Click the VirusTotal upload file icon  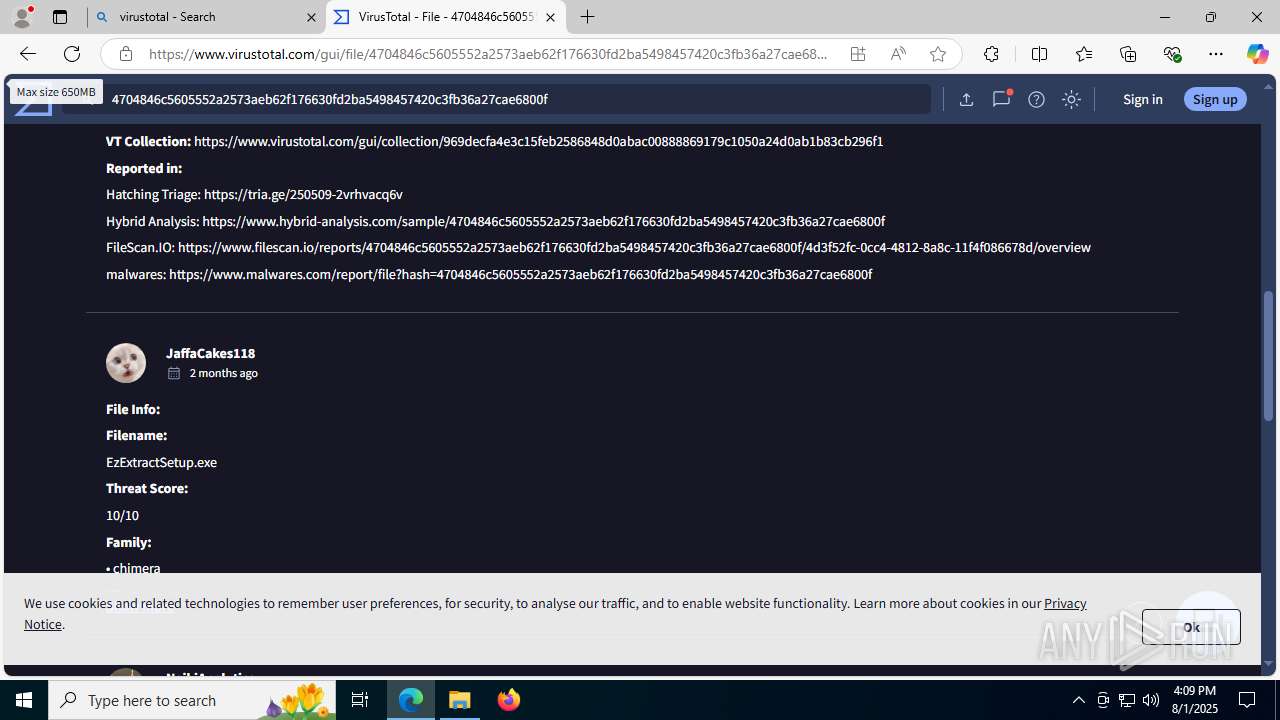(966, 99)
